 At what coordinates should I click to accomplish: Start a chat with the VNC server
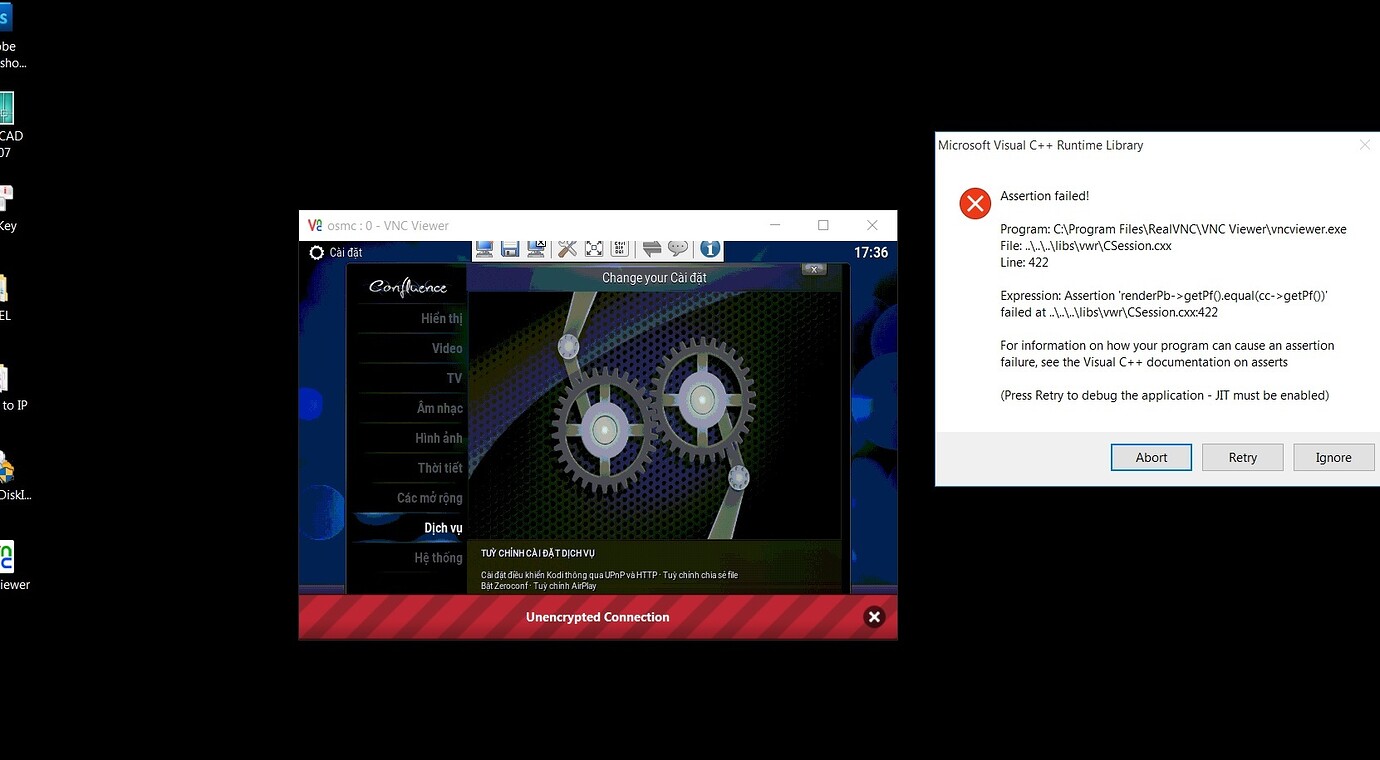(678, 248)
